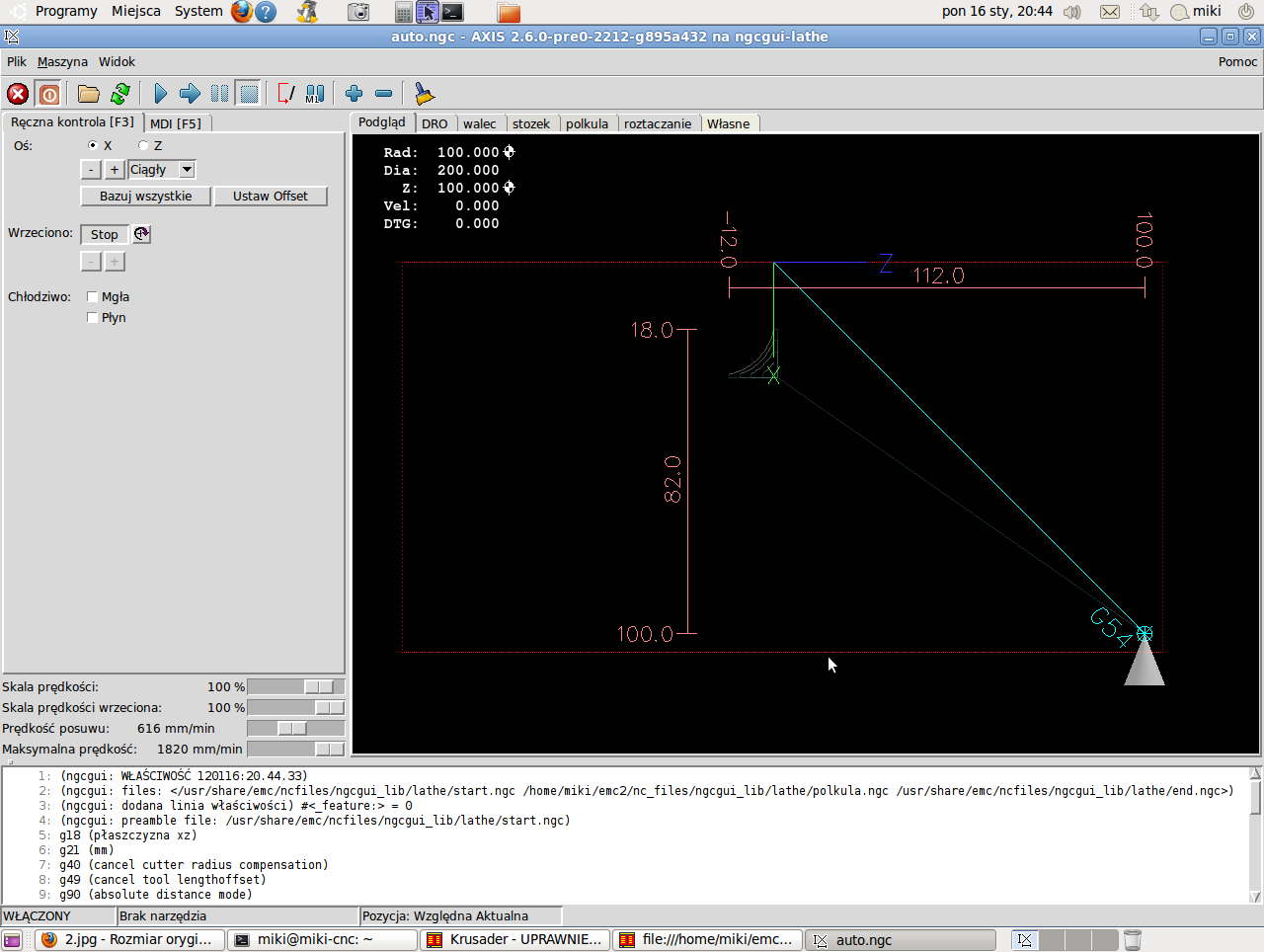Toggle the emergency stop button
The width and height of the screenshot is (1264, 952).
[18, 94]
